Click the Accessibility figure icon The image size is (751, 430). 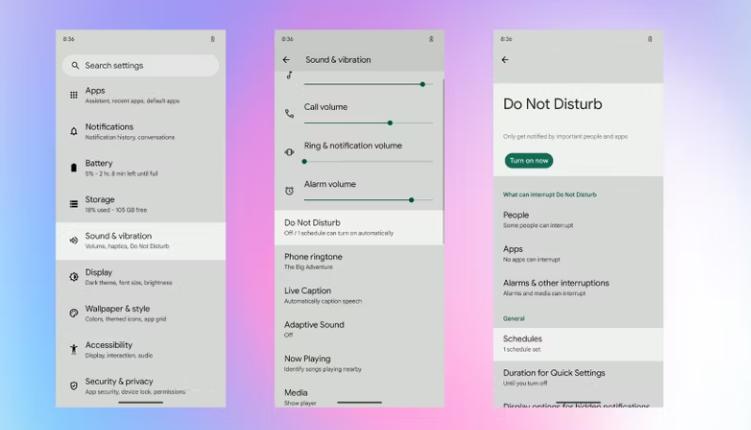coord(74,349)
